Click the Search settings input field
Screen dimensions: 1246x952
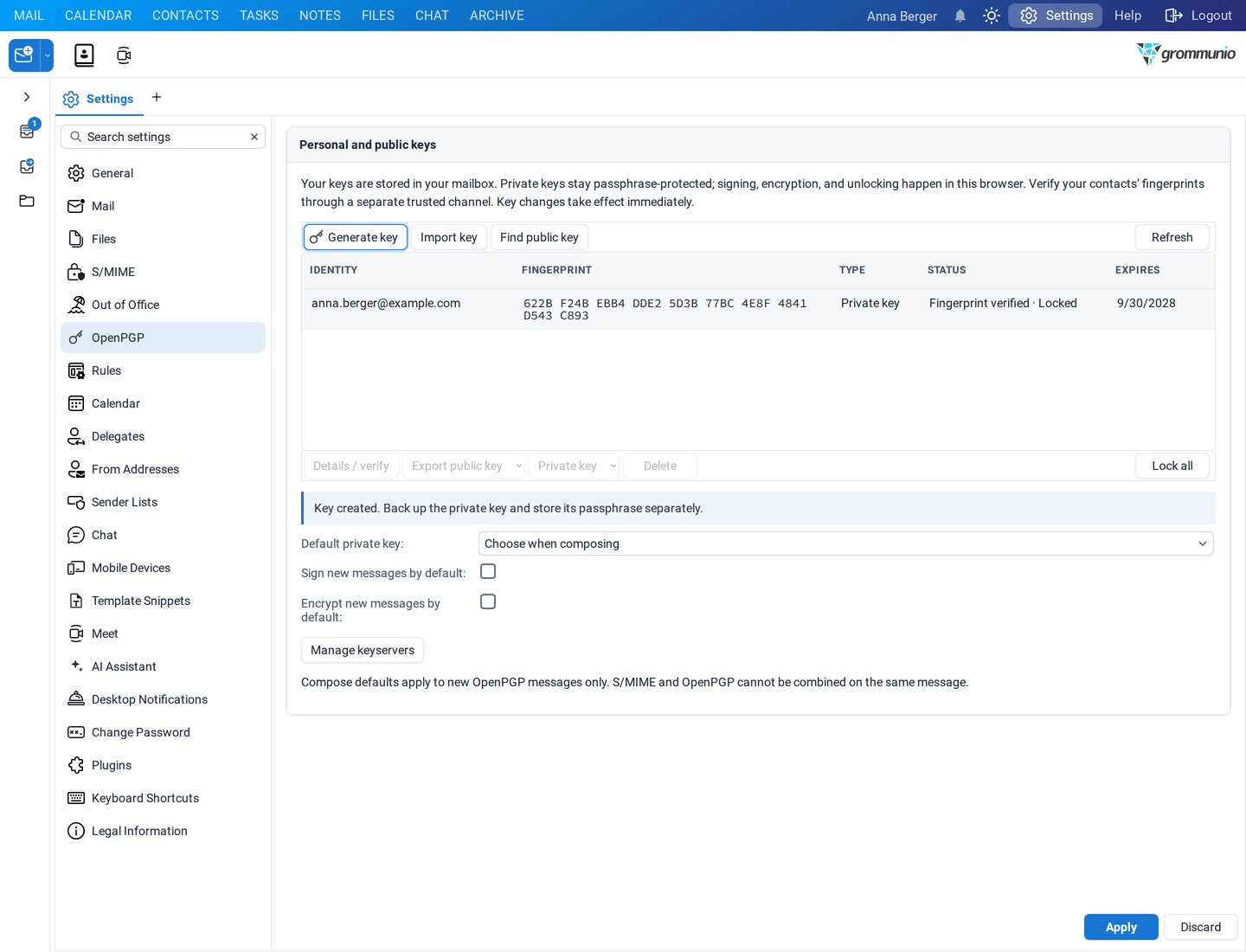pyautogui.click(x=163, y=137)
